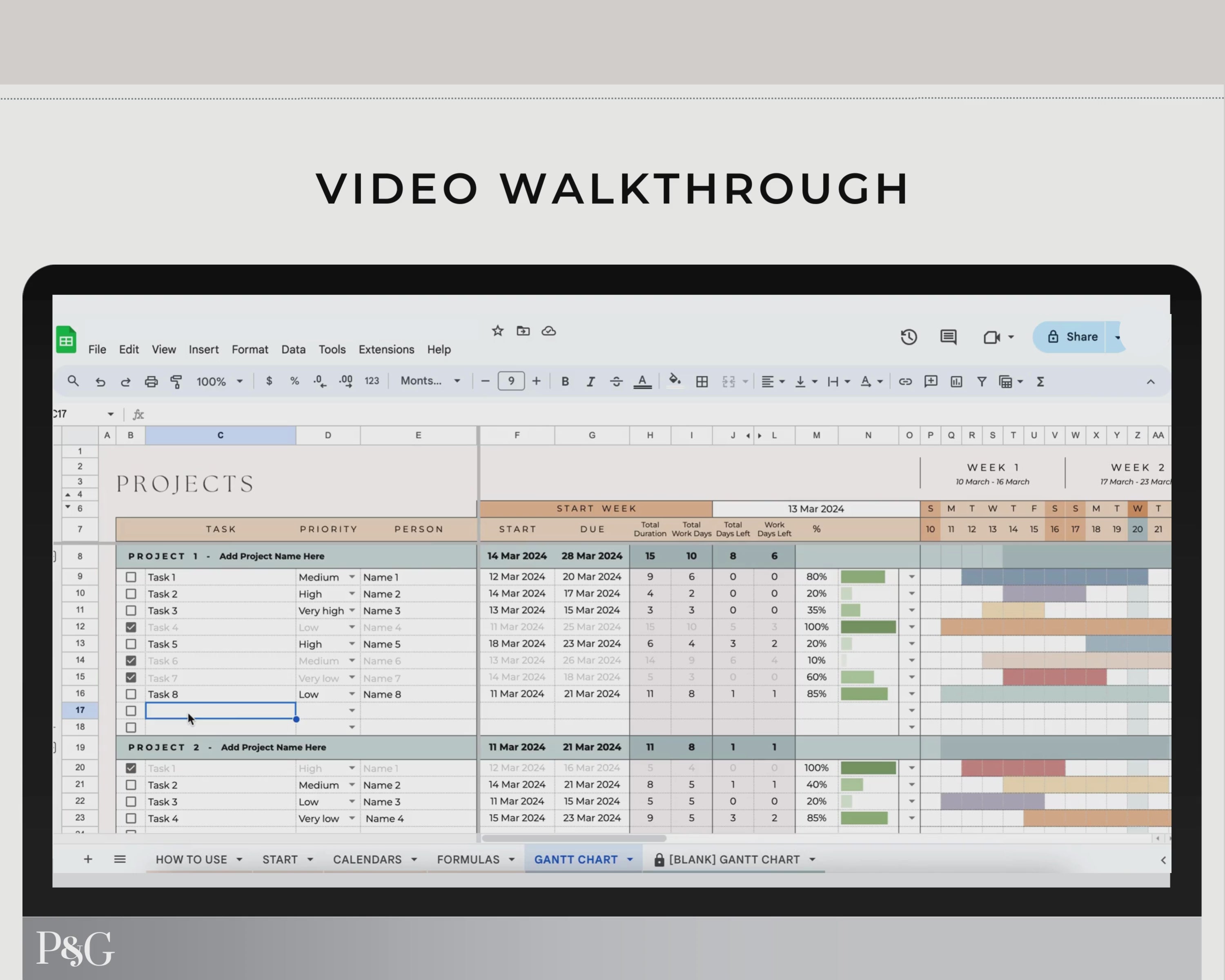Check the Task 1 checkbox in Project 1
The height and width of the screenshot is (980, 1225).
131,577
